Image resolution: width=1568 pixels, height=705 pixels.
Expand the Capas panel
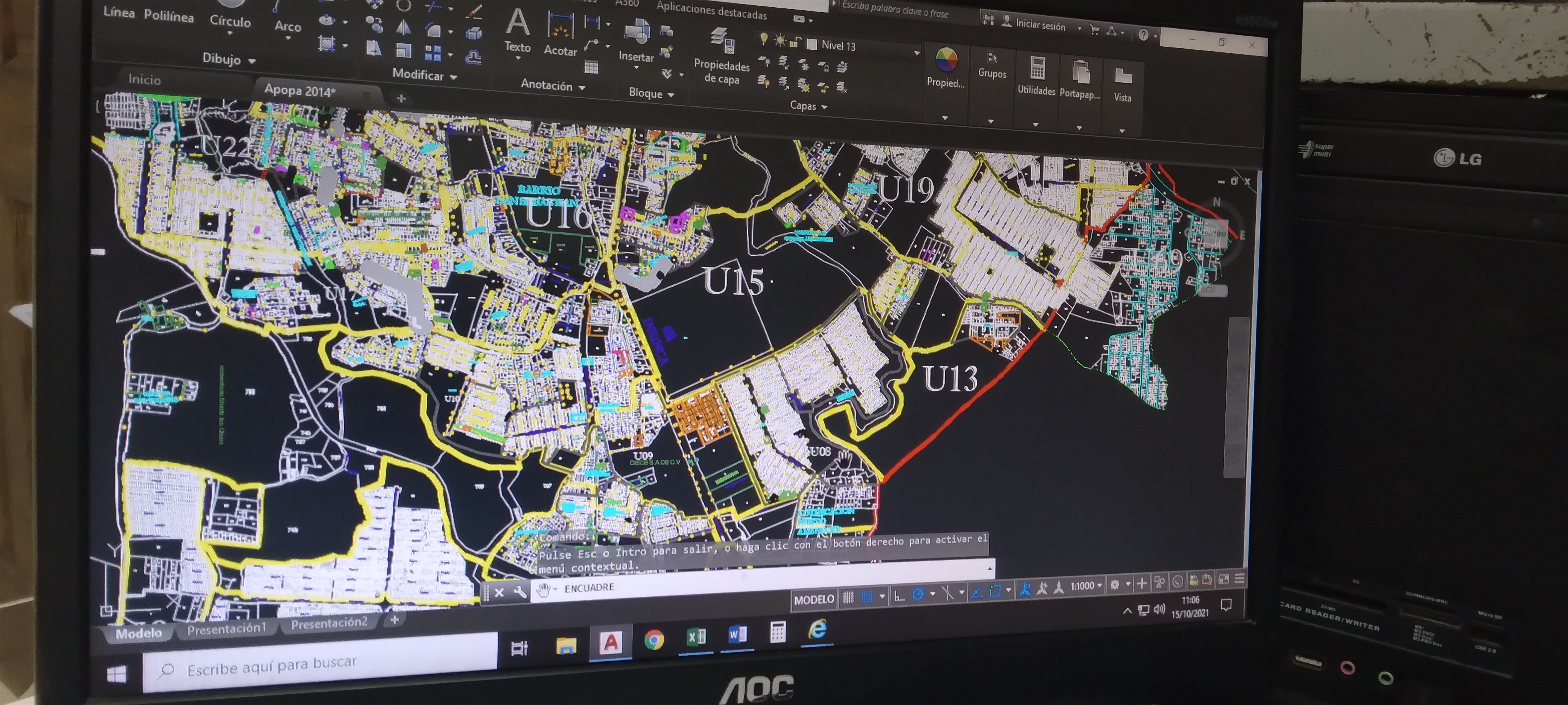click(x=808, y=106)
